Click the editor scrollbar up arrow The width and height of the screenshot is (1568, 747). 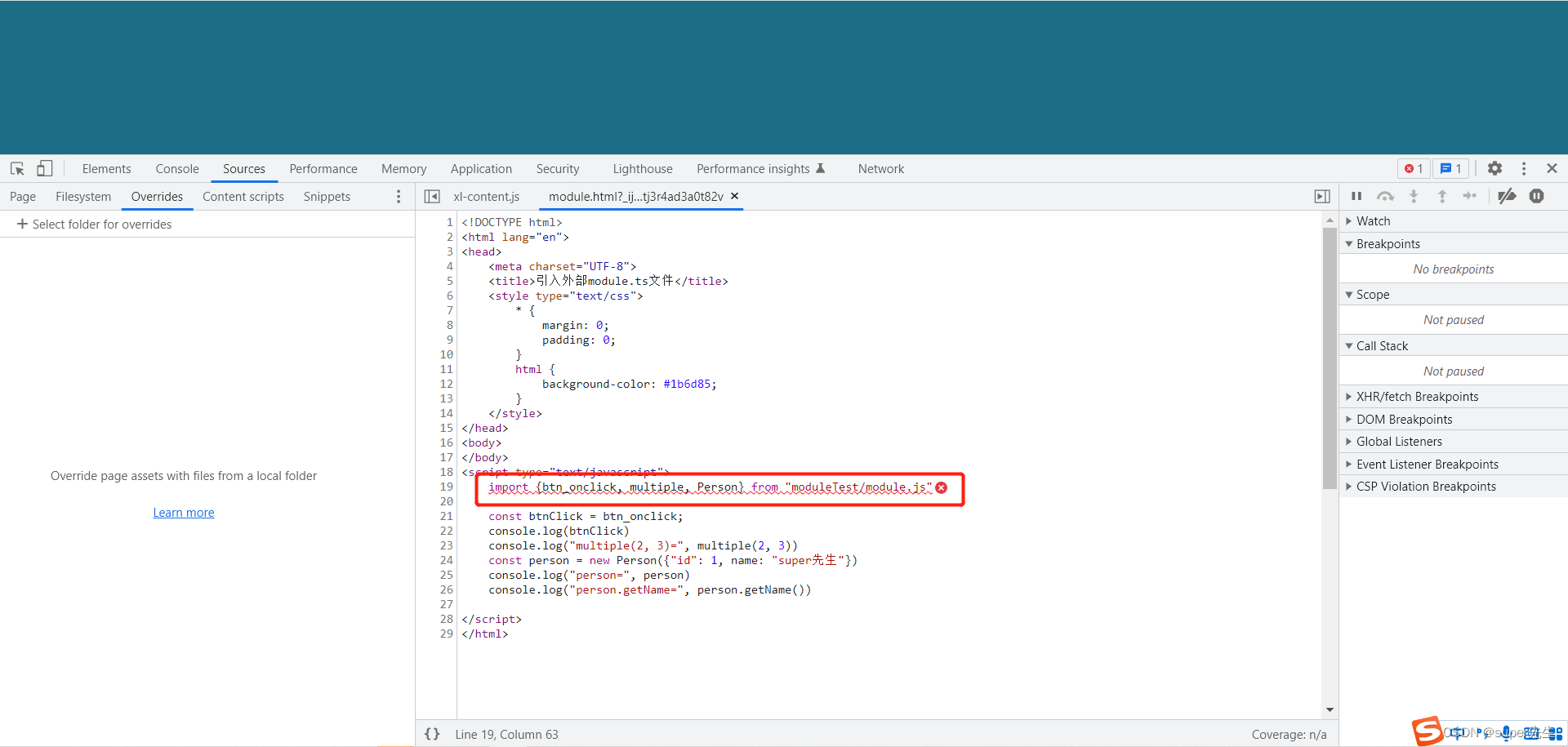pos(1330,220)
